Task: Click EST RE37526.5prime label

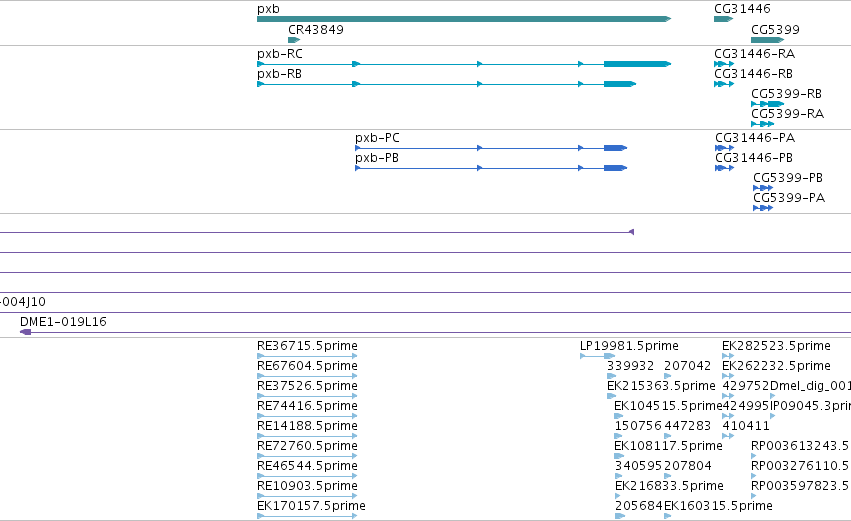Action: click(307, 386)
